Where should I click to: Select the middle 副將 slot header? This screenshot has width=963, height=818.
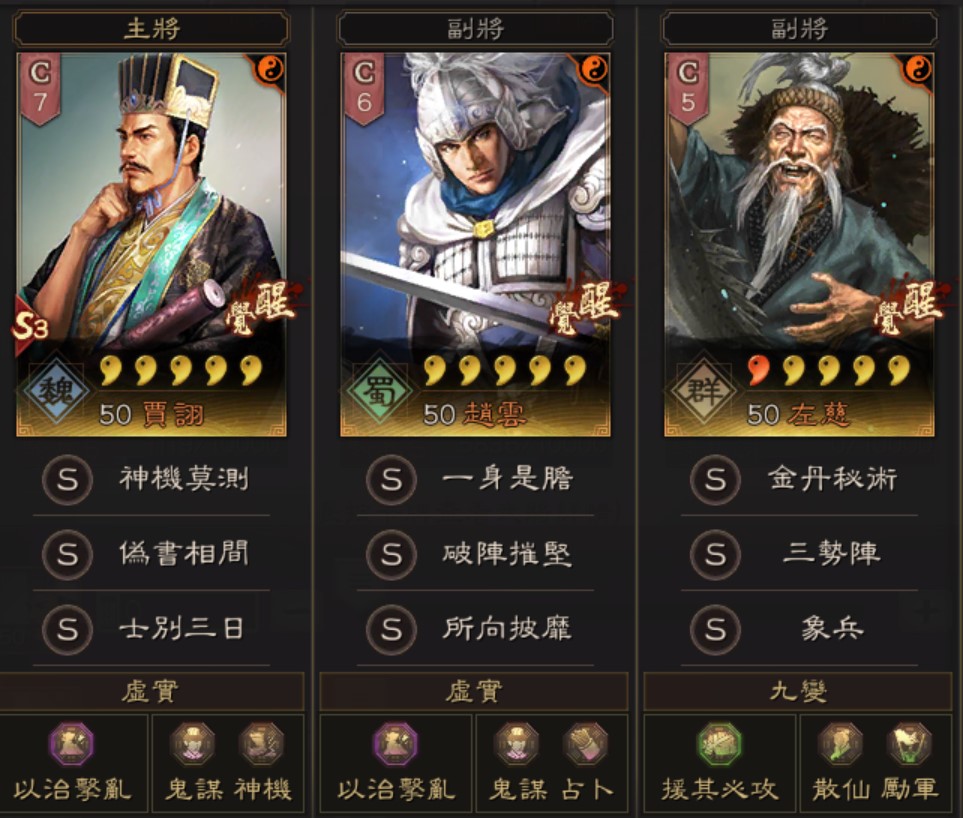(x=475, y=28)
